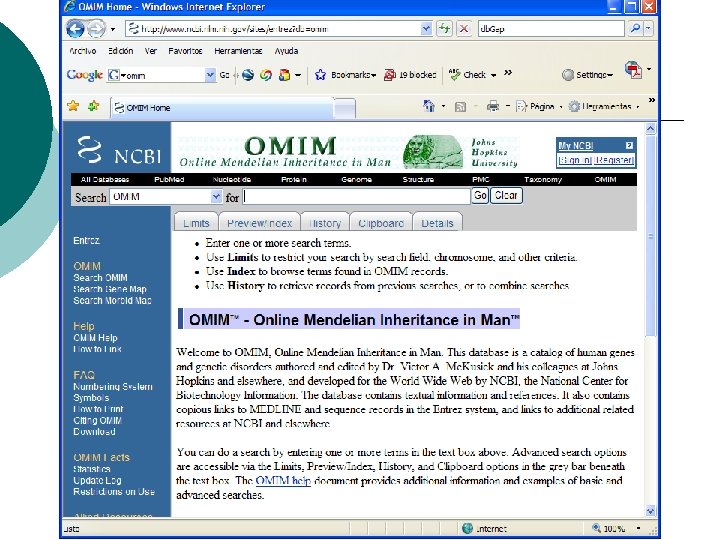This screenshot has width=720, height=540.
Task: Click the magnifier search icon beside dbGap
Action: click(x=636, y=28)
